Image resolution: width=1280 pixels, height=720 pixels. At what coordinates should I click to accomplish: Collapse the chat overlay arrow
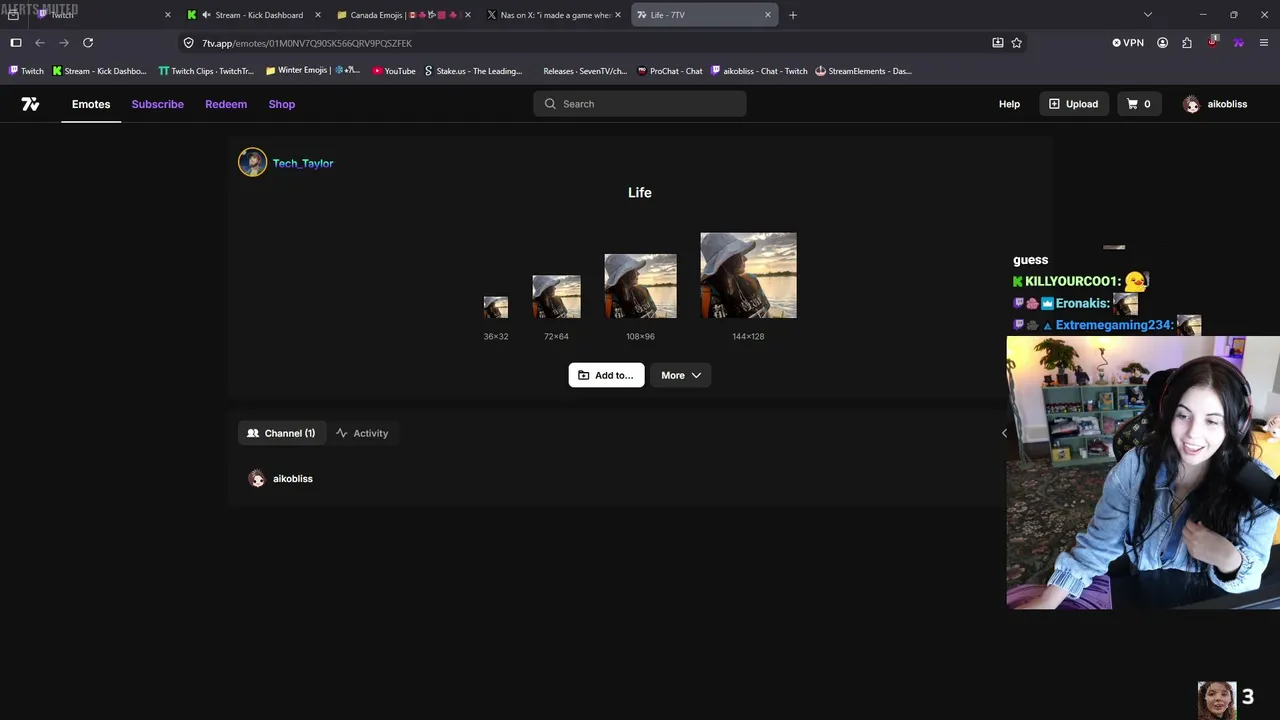click(x=1004, y=433)
